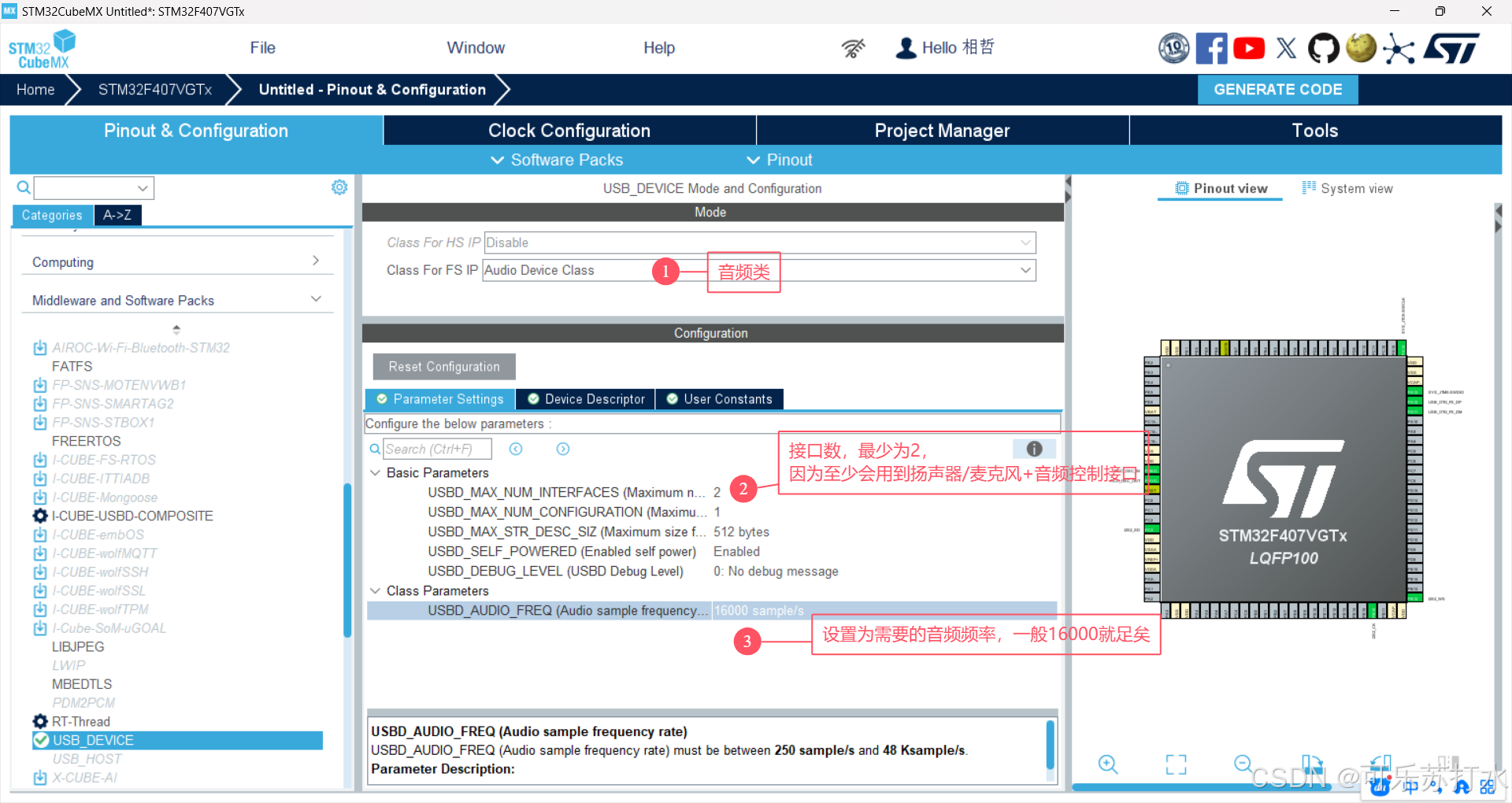Zoom in on the pinout view
The image size is (1512, 803).
1108,764
